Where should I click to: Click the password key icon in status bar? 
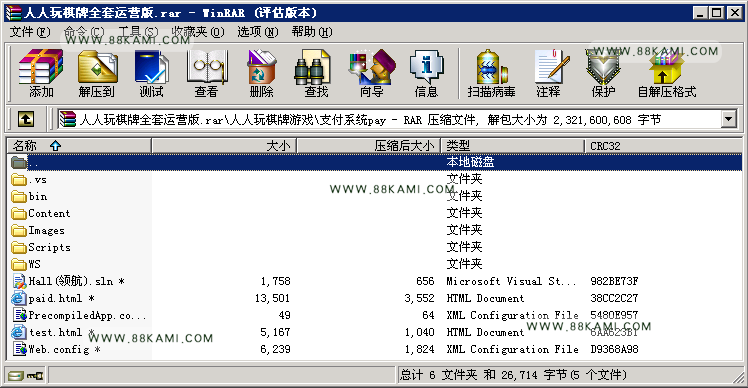coord(35,376)
